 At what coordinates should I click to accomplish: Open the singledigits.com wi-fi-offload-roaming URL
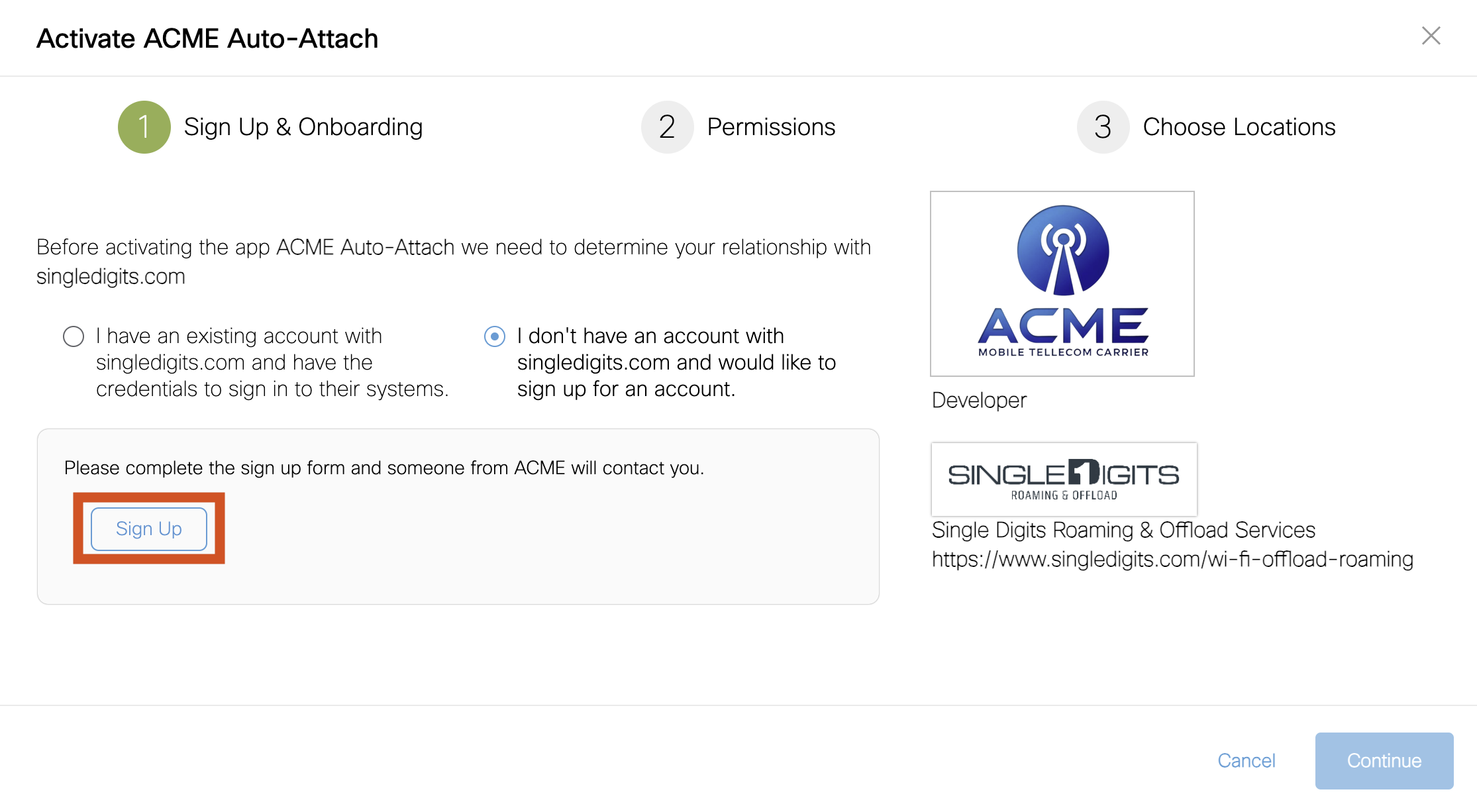pos(1172,560)
